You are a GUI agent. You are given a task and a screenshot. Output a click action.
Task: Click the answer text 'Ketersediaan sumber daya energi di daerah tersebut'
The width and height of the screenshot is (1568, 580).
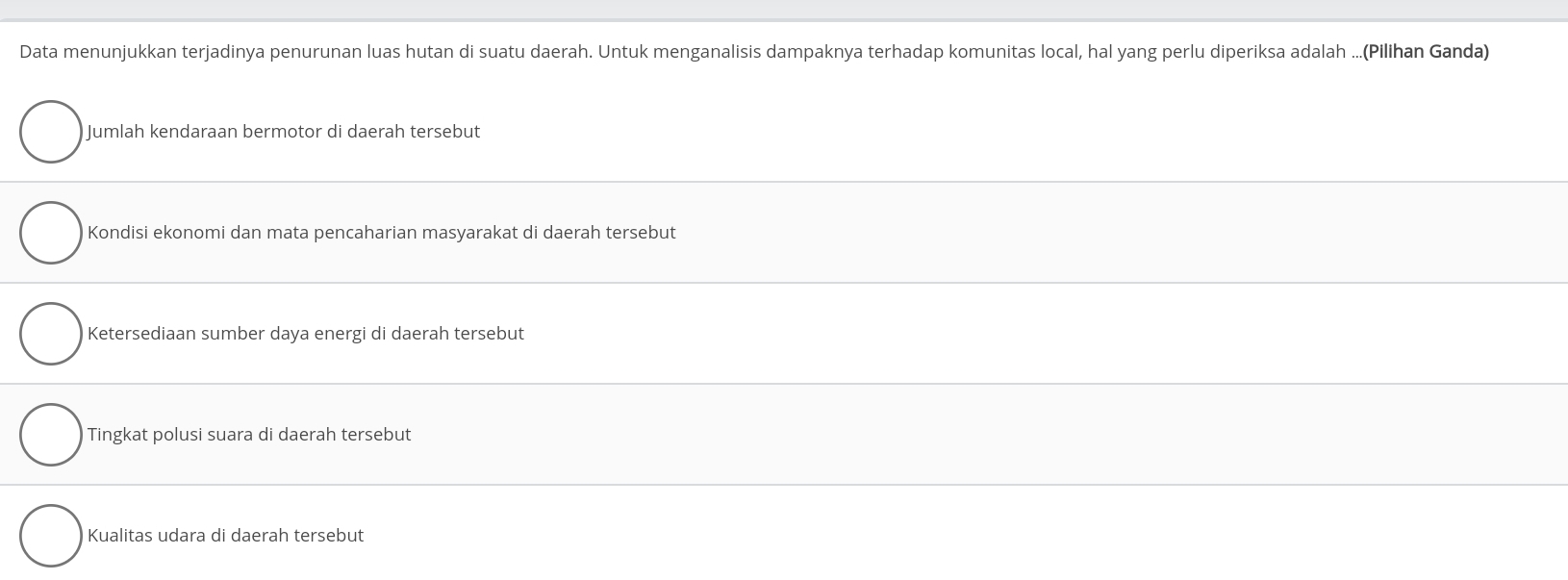tap(305, 334)
